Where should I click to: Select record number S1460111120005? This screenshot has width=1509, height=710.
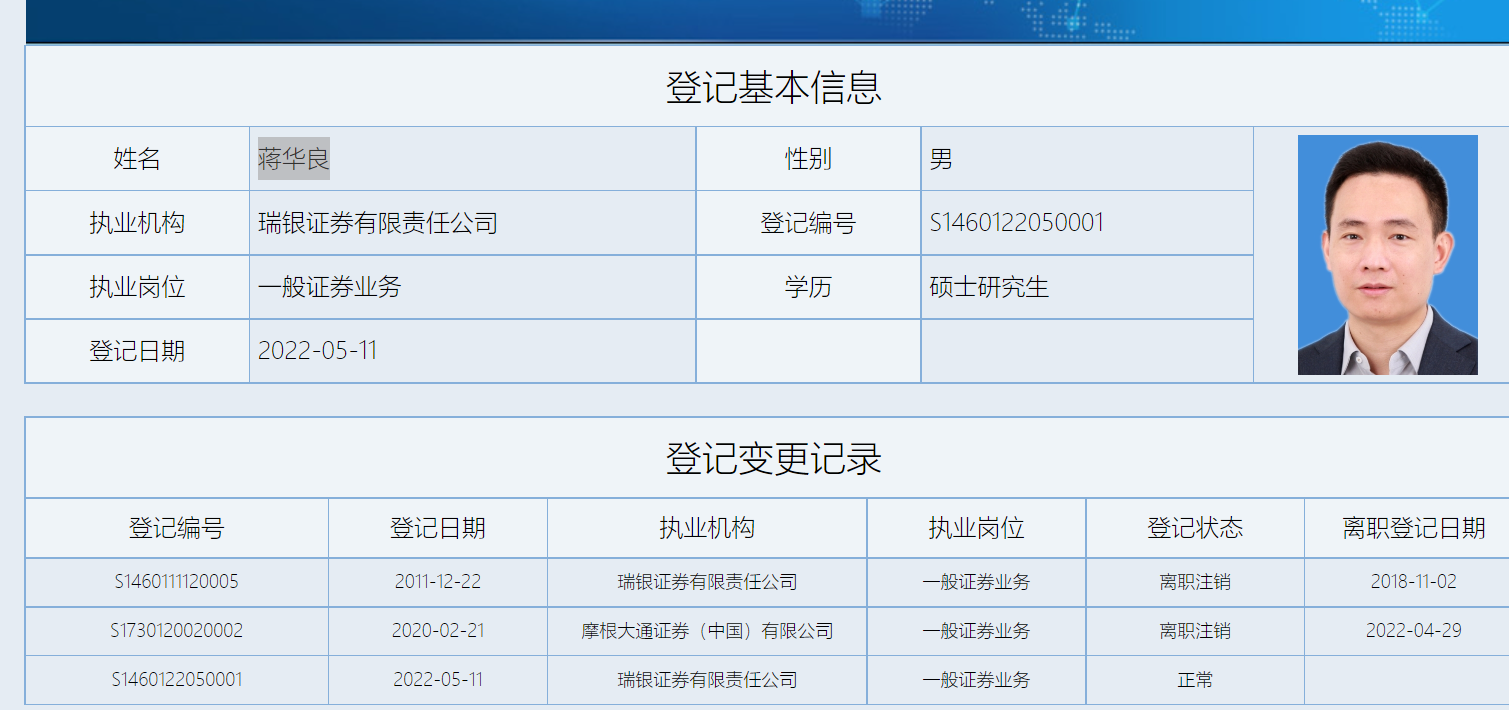click(177, 581)
